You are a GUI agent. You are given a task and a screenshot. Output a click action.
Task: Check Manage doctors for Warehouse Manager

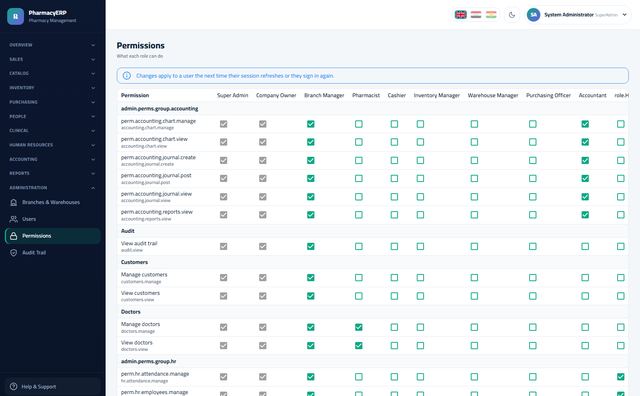tap(474, 327)
